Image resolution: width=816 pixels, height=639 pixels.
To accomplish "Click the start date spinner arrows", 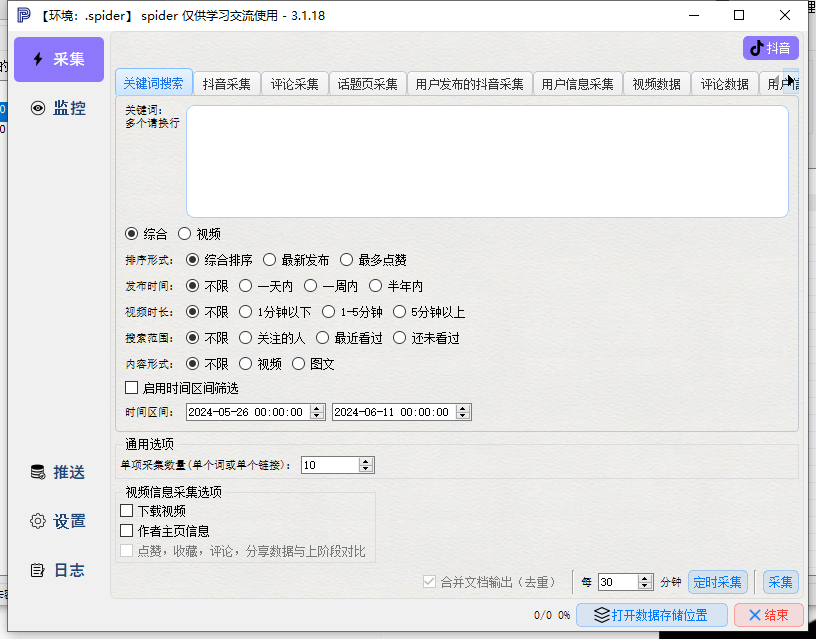I will click(x=317, y=412).
